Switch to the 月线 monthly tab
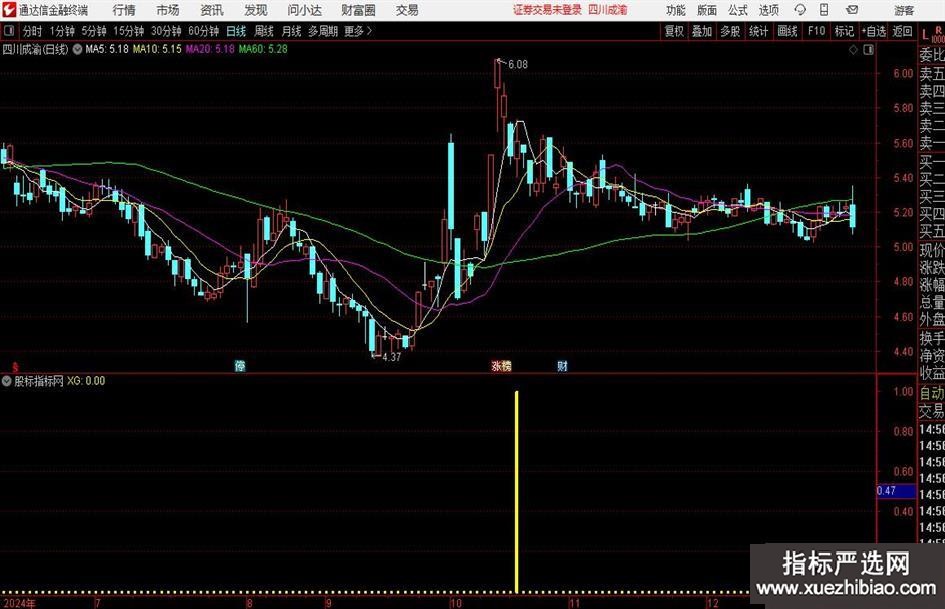 292,31
